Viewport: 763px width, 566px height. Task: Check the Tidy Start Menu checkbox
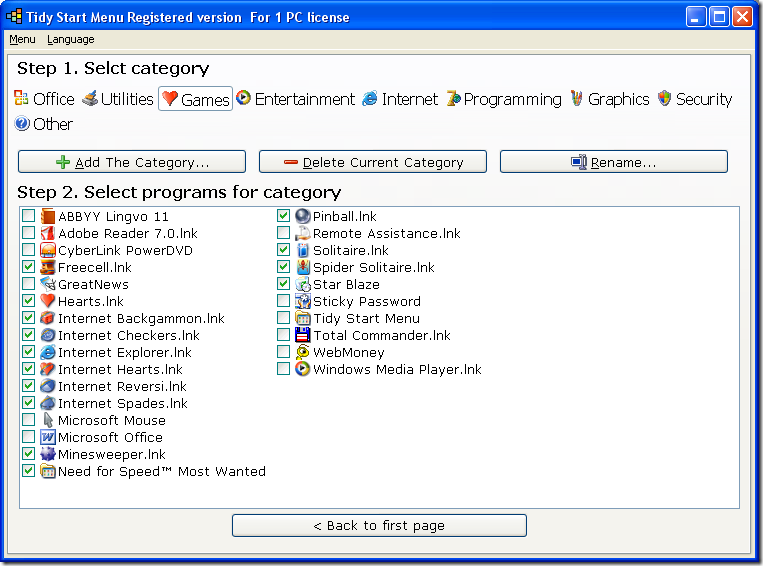click(284, 318)
